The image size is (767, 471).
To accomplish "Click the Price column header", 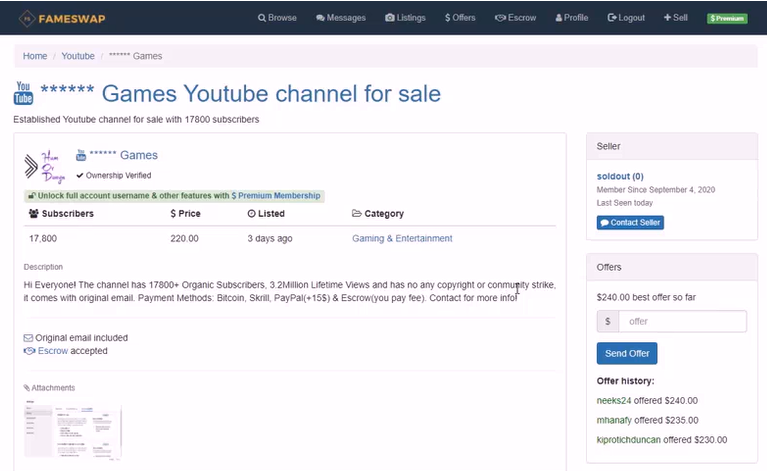I will click(185, 214).
